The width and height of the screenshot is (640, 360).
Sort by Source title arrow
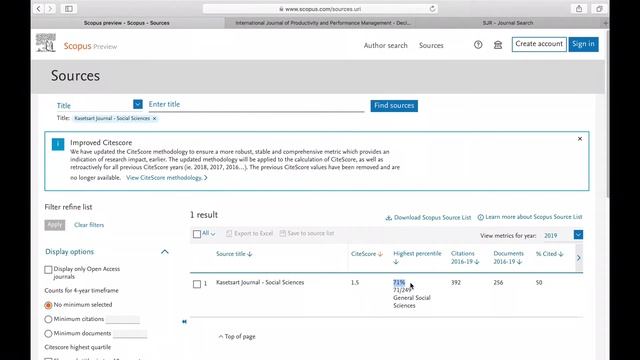(250, 254)
